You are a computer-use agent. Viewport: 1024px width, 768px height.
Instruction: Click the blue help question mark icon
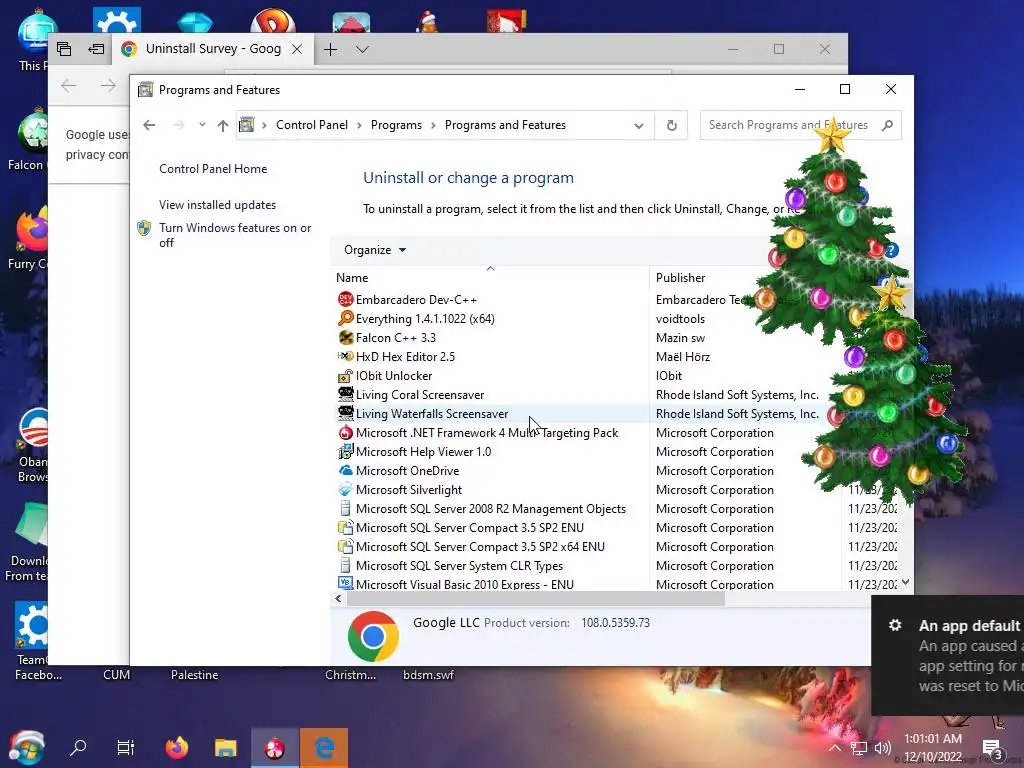click(x=891, y=249)
